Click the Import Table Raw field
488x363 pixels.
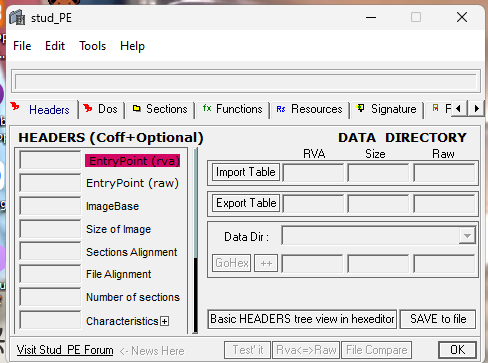(444, 173)
